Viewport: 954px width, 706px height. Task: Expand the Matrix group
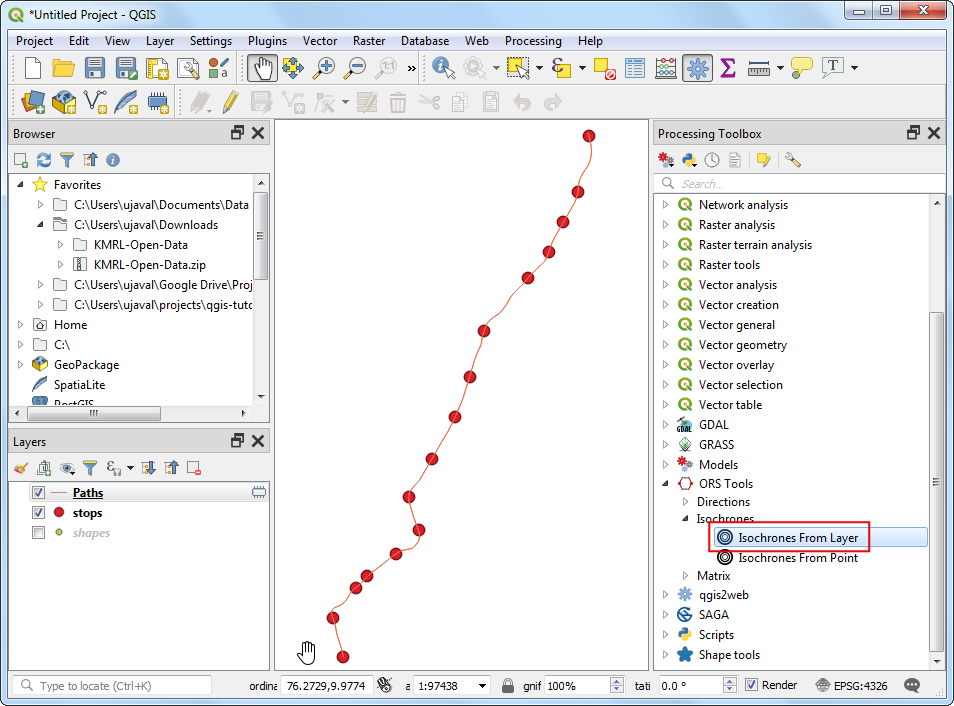(x=685, y=575)
